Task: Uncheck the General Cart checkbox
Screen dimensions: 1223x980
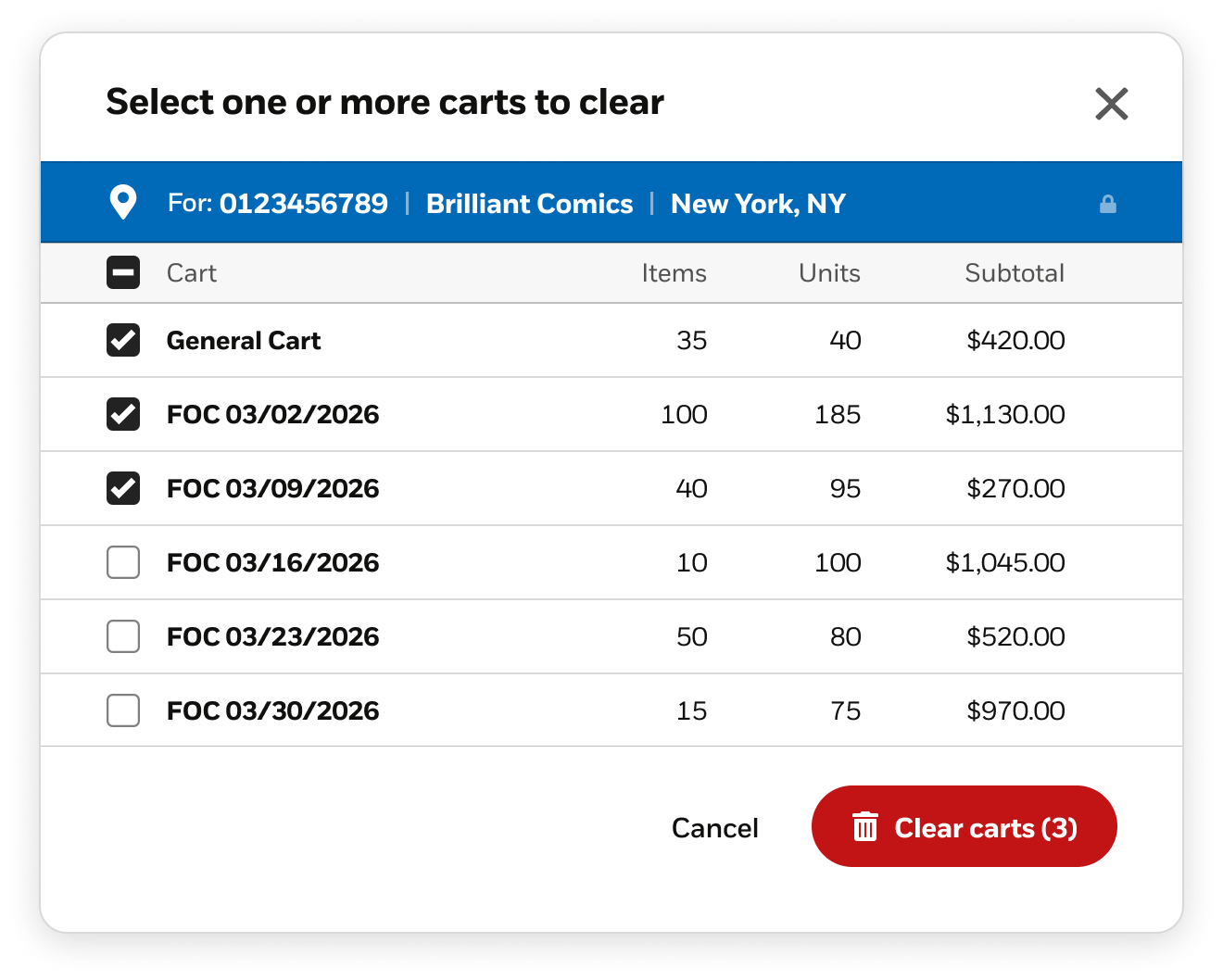Action: 123,340
